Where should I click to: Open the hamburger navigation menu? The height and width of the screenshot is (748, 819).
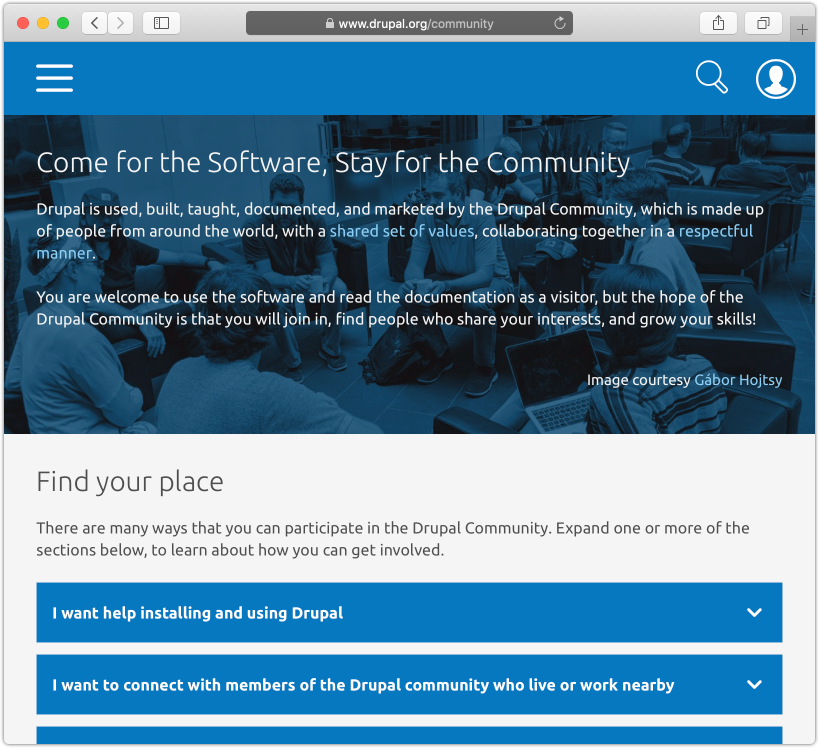coord(54,78)
